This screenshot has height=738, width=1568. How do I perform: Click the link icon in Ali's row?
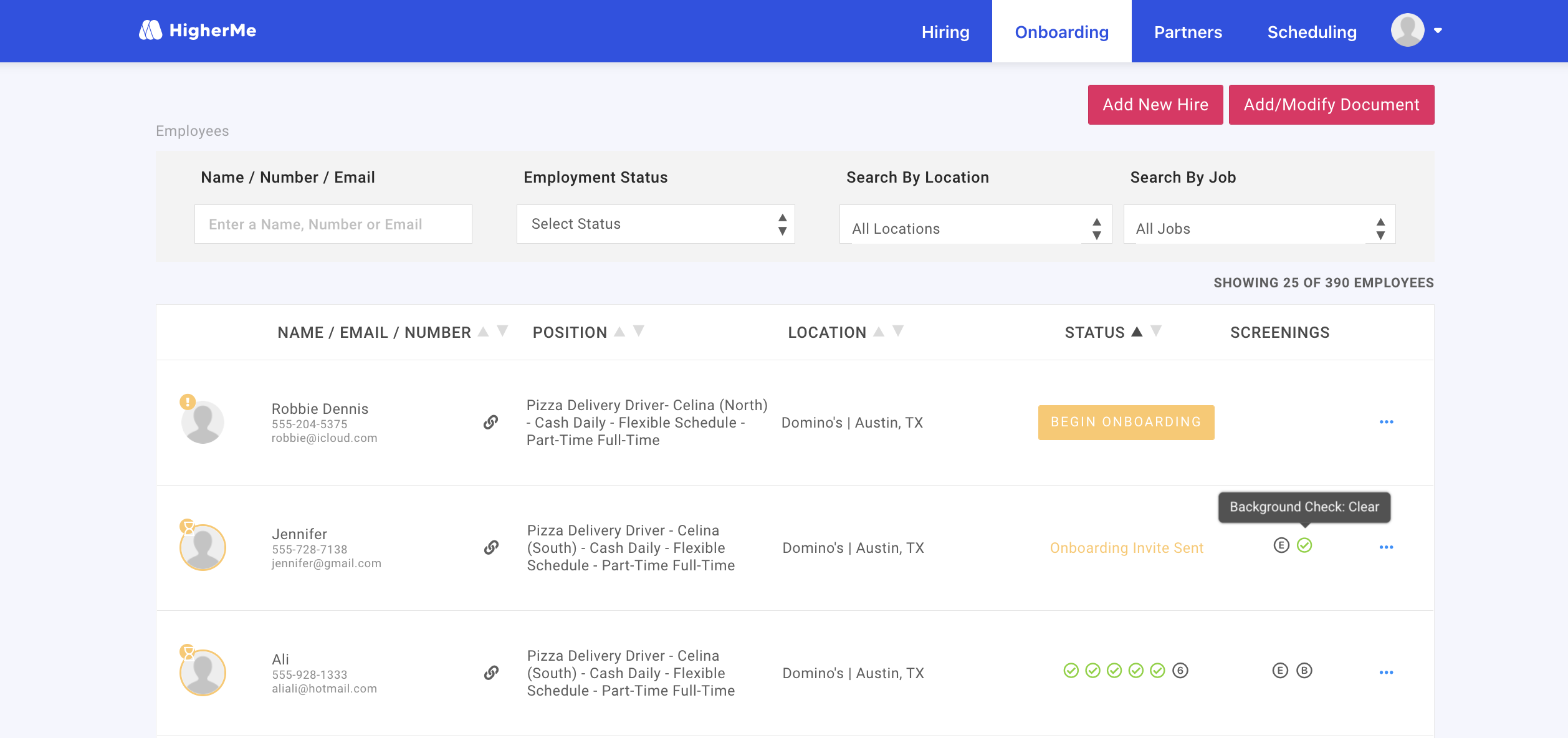(x=491, y=673)
